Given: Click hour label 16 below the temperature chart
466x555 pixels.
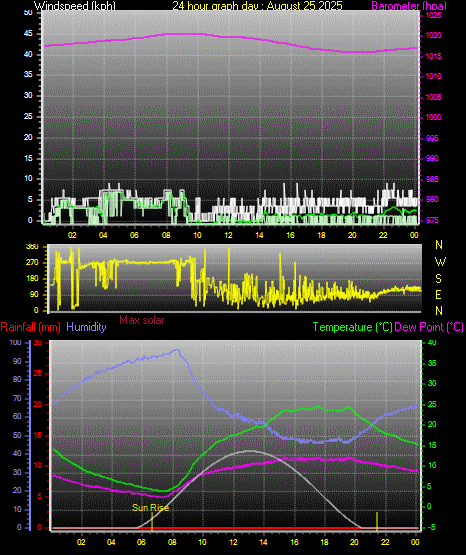Looking at the screenshot, I should coord(294,542).
